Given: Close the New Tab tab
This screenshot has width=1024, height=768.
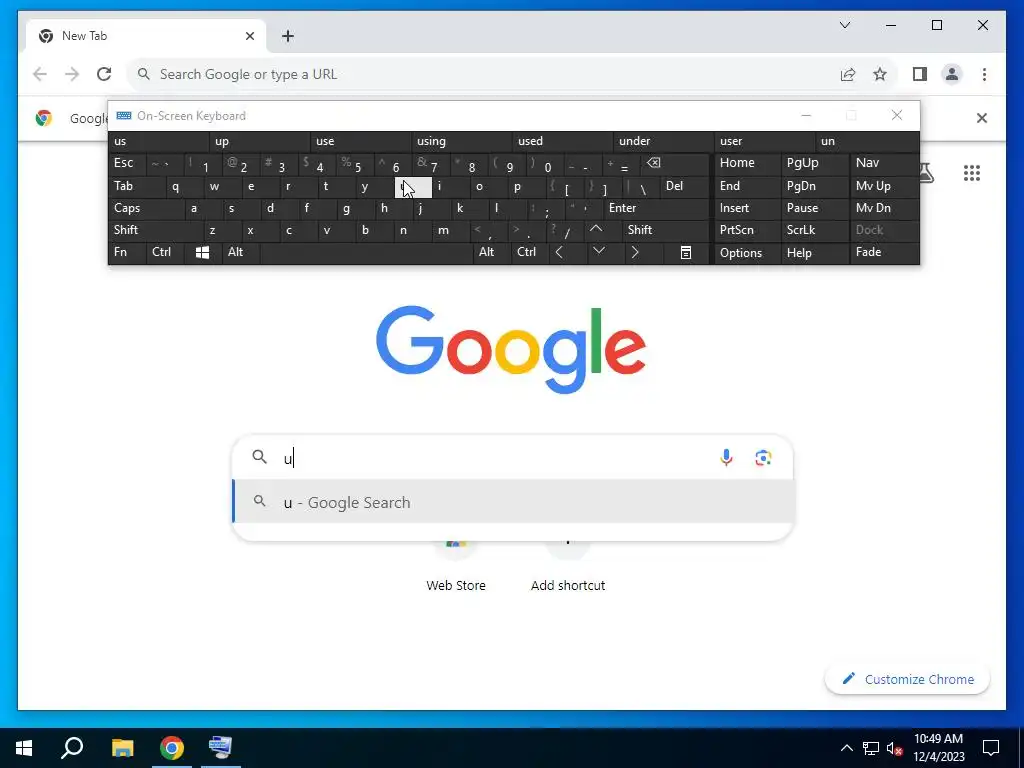Looking at the screenshot, I should click(249, 37).
